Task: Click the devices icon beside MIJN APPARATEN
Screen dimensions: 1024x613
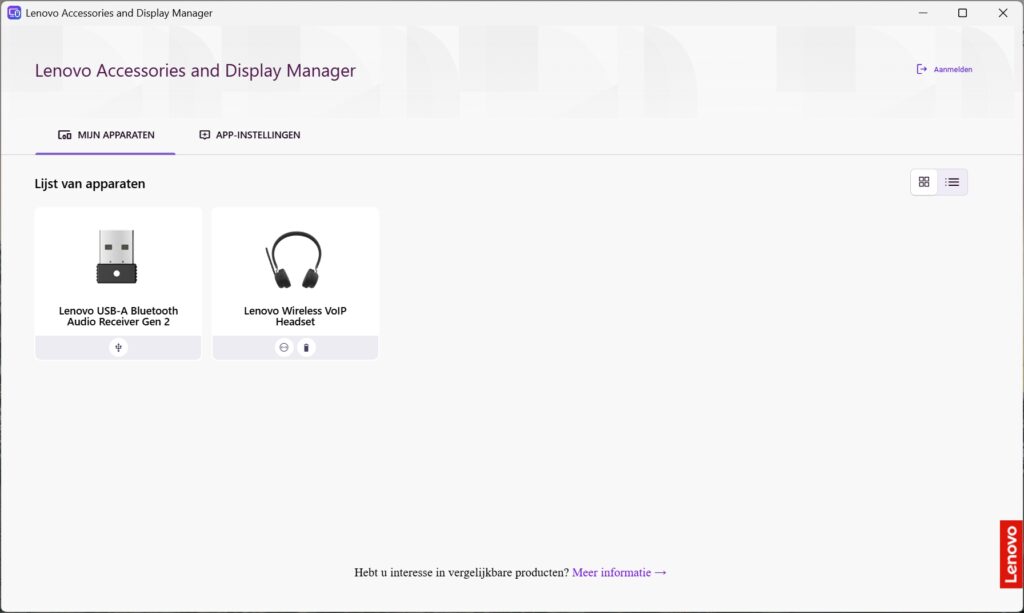Action: pyautogui.click(x=65, y=135)
